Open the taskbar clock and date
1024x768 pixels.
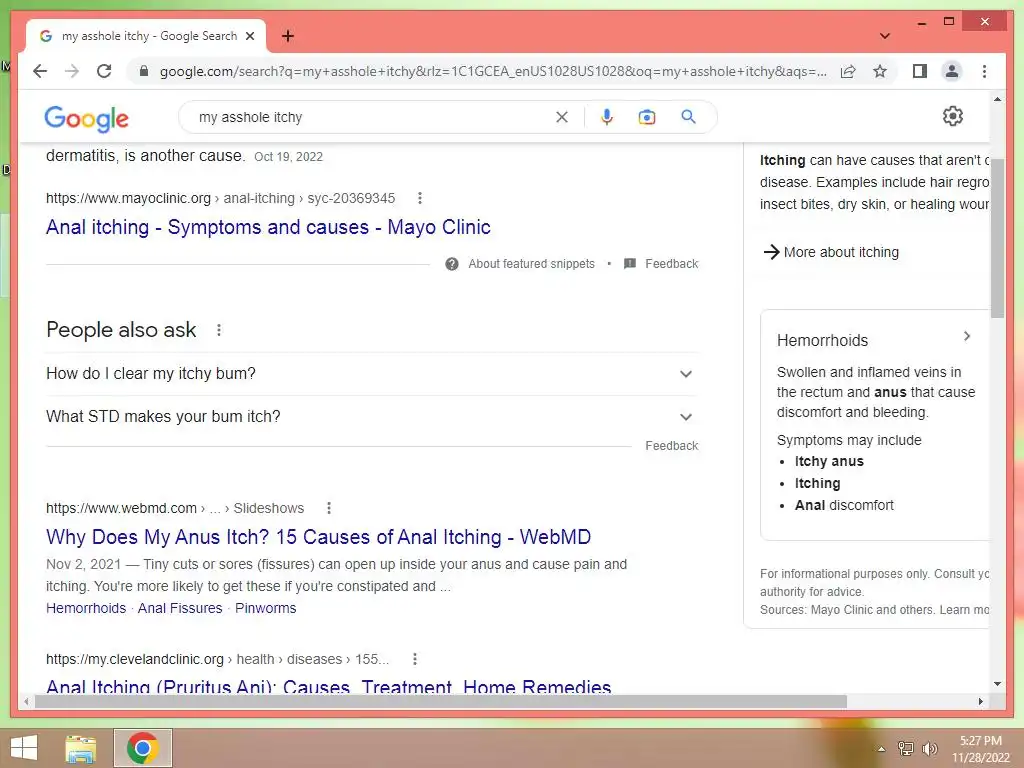click(x=980, y=749)
